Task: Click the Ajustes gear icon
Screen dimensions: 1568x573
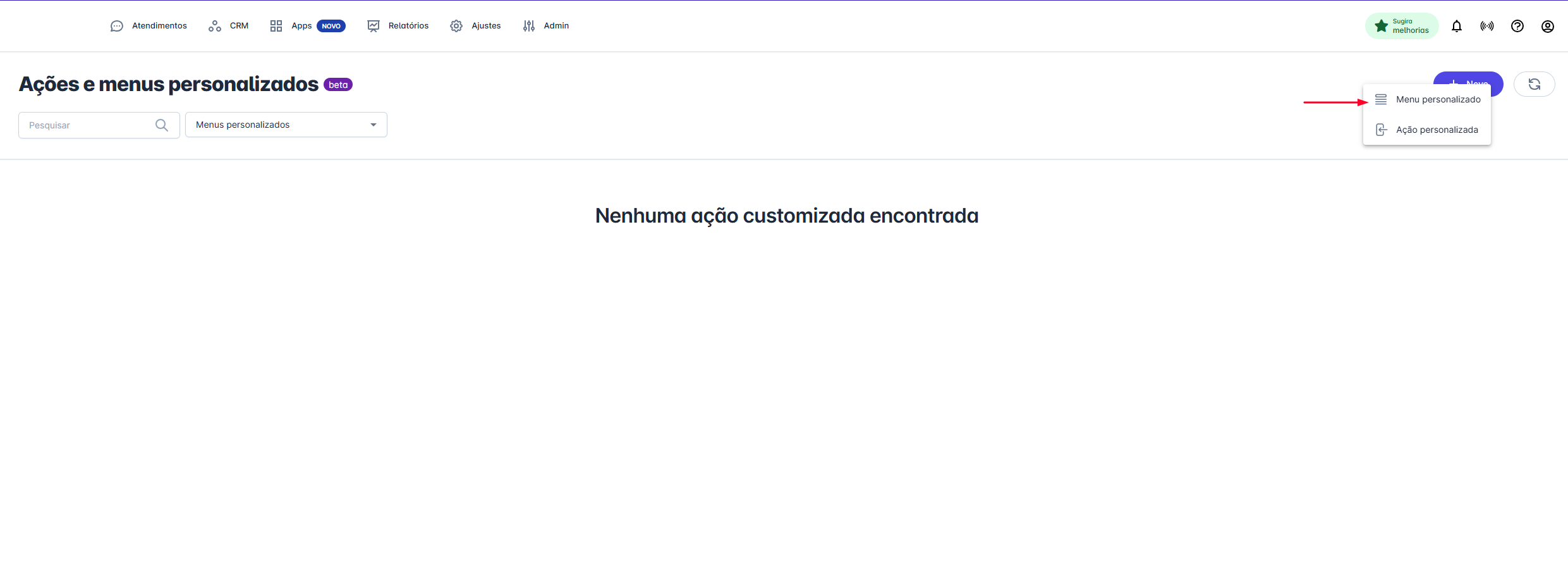Action: point(456,26)
